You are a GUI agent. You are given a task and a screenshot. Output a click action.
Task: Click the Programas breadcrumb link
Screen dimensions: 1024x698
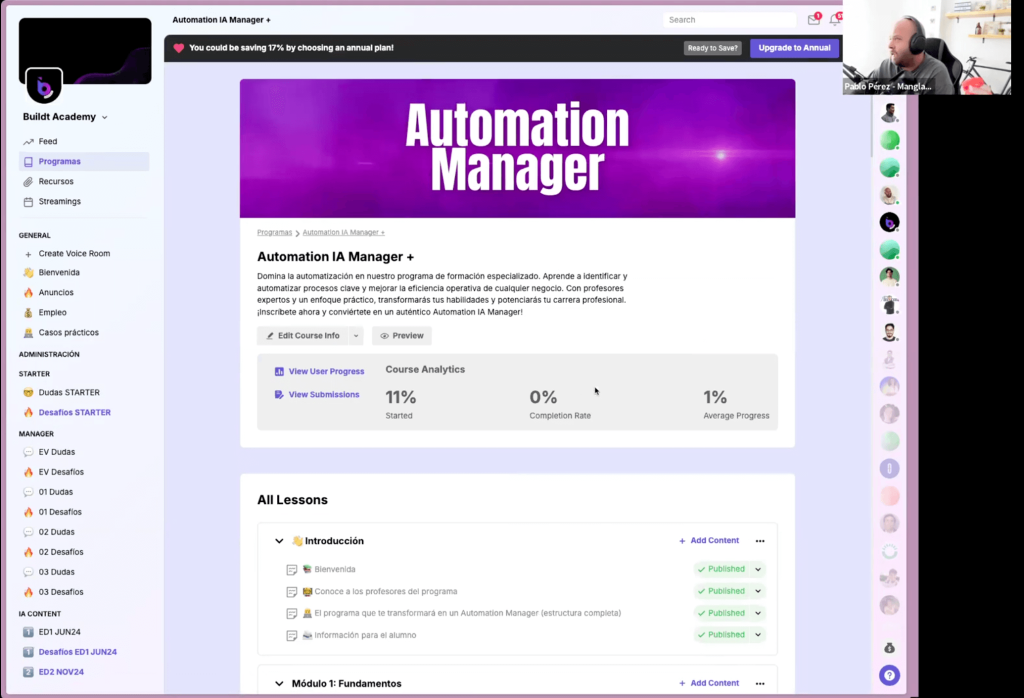[274, 231]
